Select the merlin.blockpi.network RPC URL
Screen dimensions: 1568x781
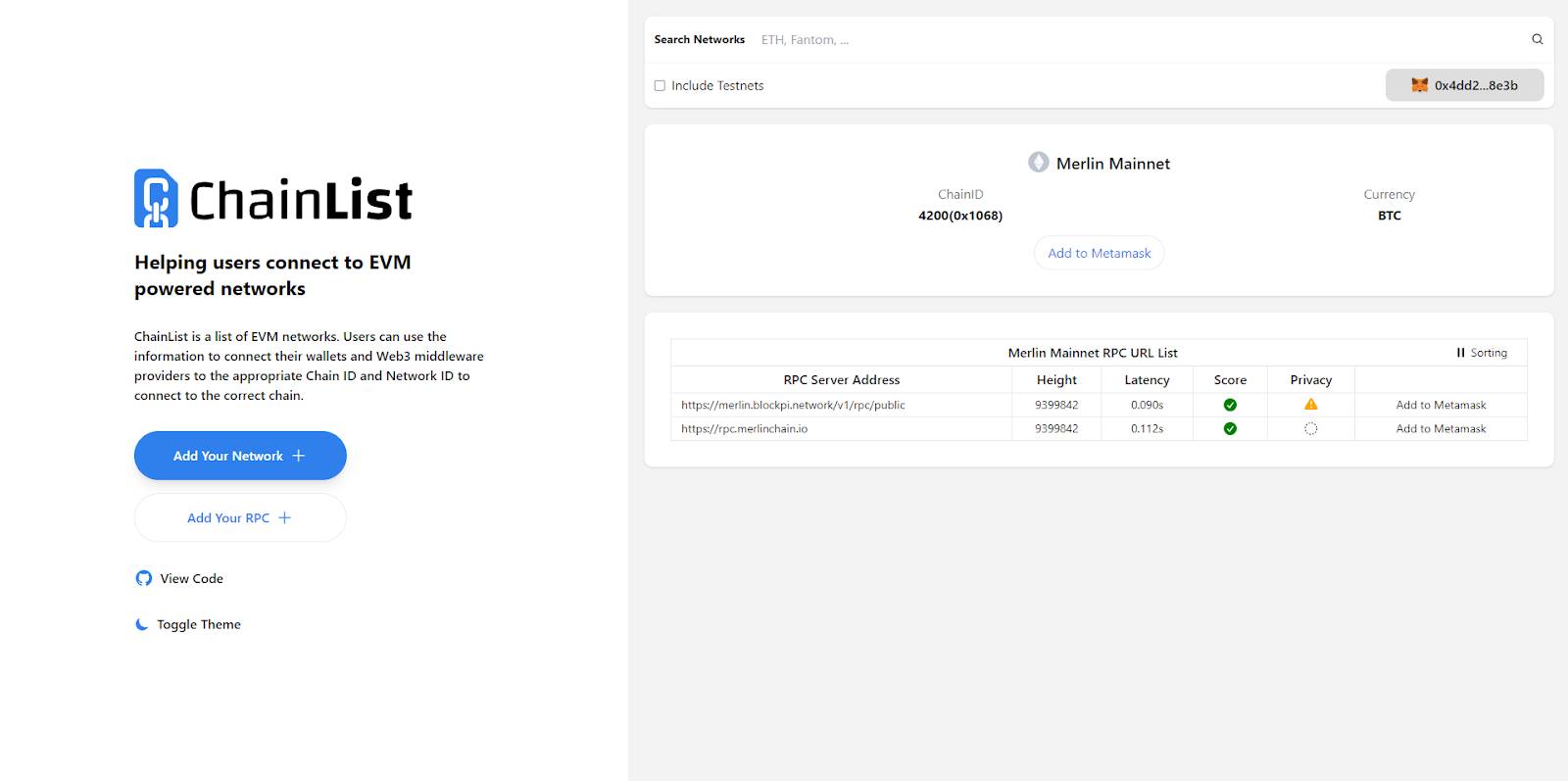pos(793,405)
